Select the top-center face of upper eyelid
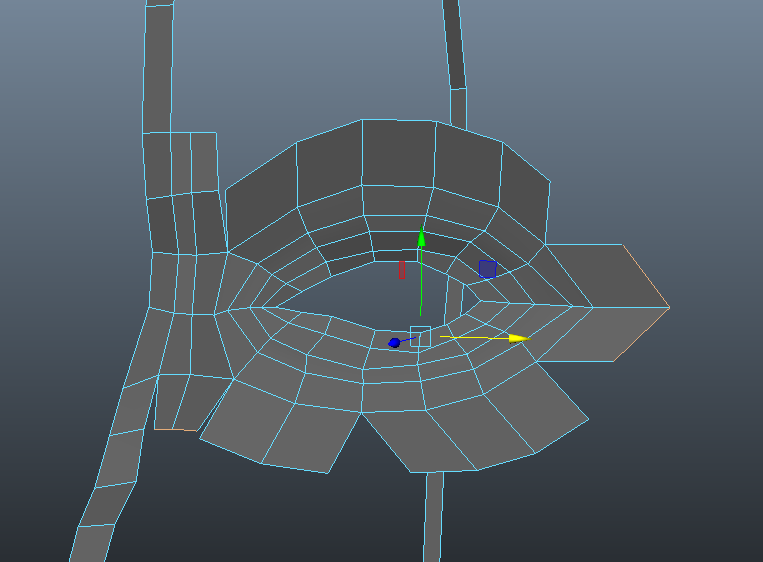Viewport: 763px width, 562px height. pyautogui.click(x=398, y=152)
